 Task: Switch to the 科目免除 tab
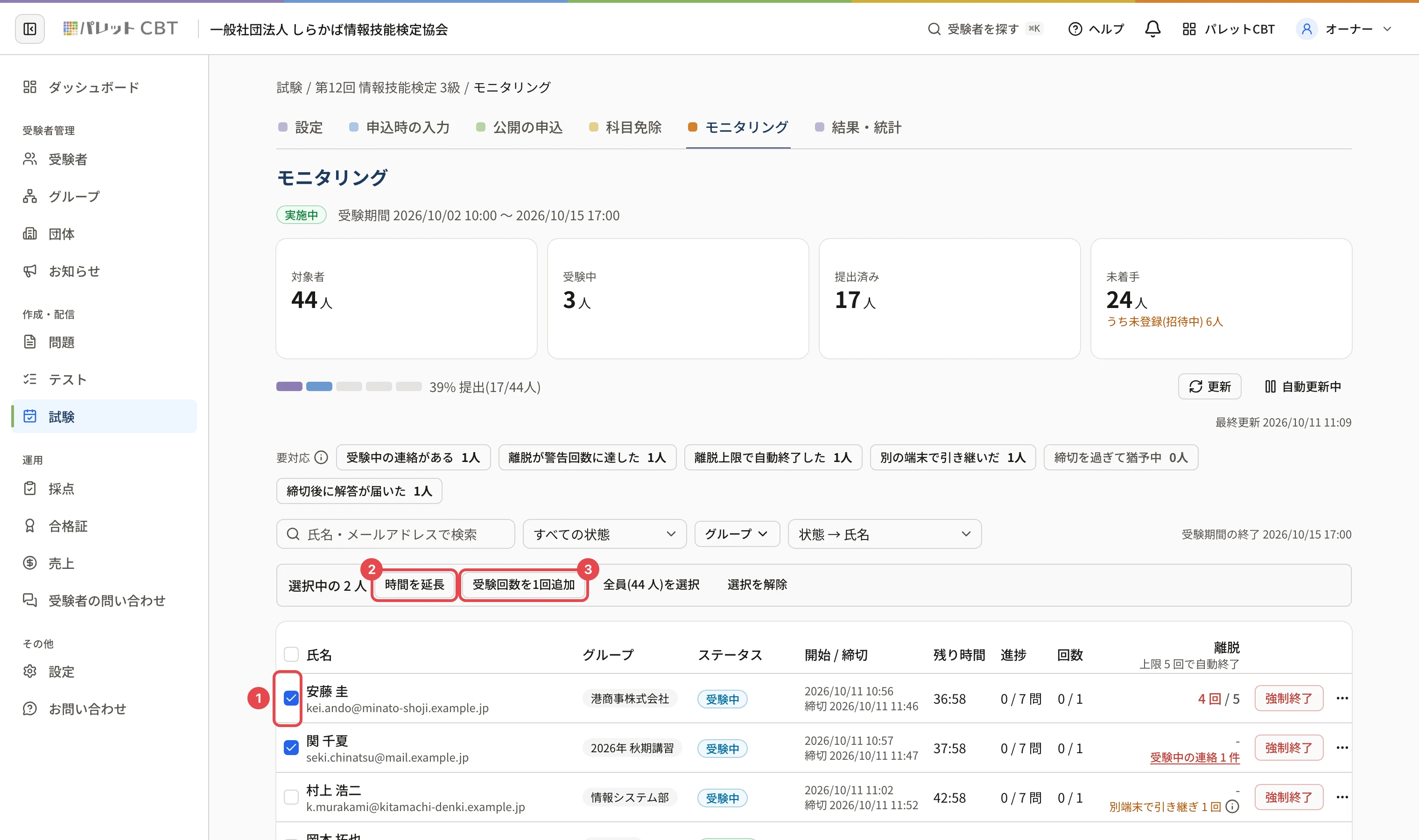pyautogui.click(x=625, y=127)
